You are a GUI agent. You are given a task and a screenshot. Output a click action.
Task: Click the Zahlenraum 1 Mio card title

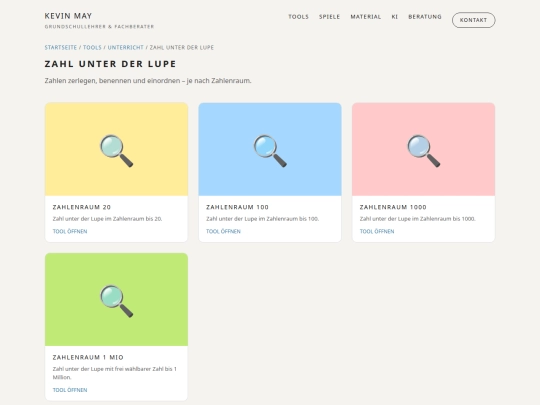tap(88, 357)
